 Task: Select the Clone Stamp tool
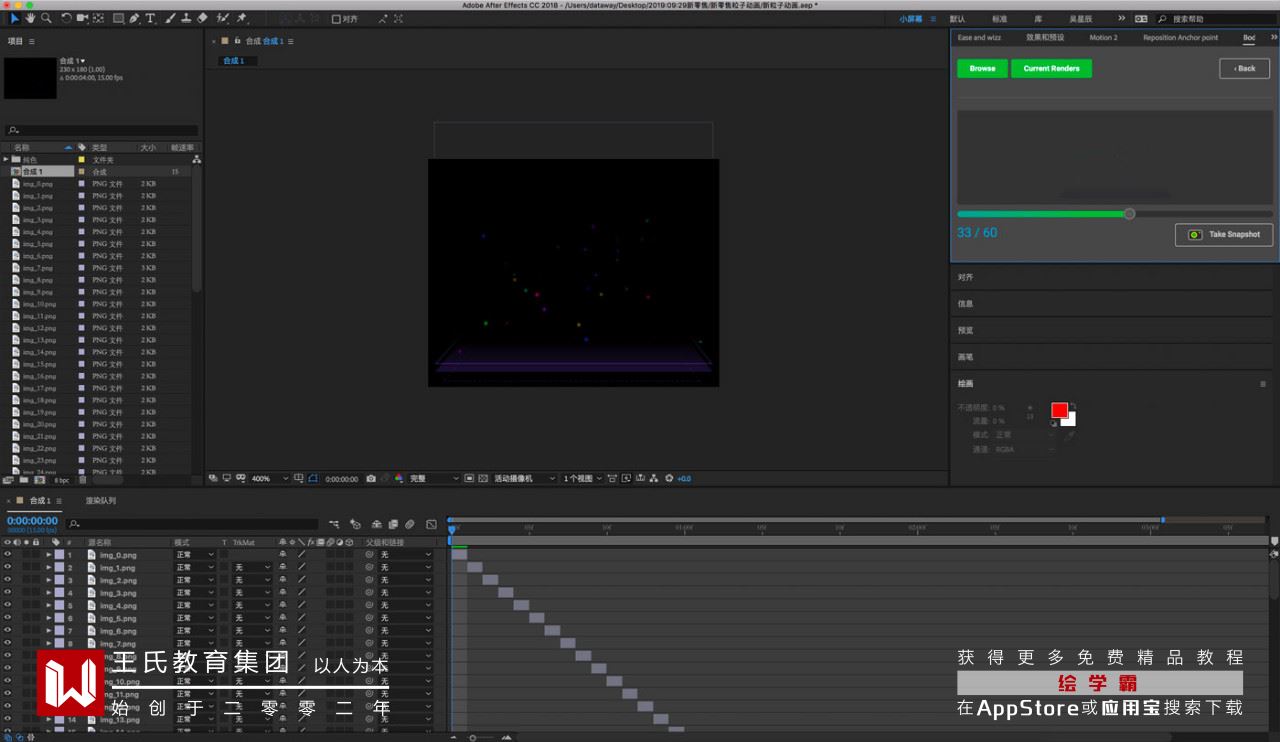(x=187, y=18)
